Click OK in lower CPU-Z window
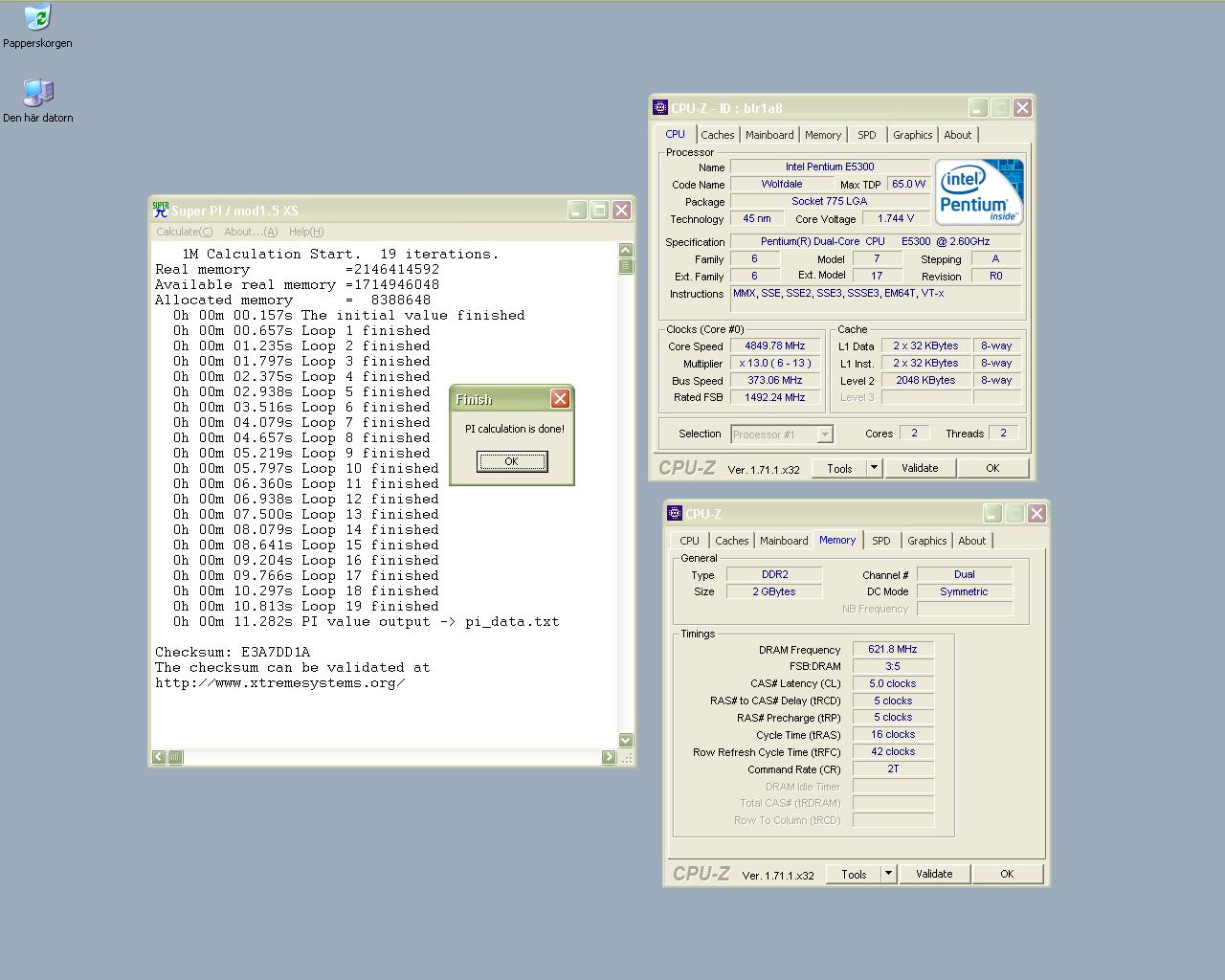The image size is (1225, 980). (1007, 874)
